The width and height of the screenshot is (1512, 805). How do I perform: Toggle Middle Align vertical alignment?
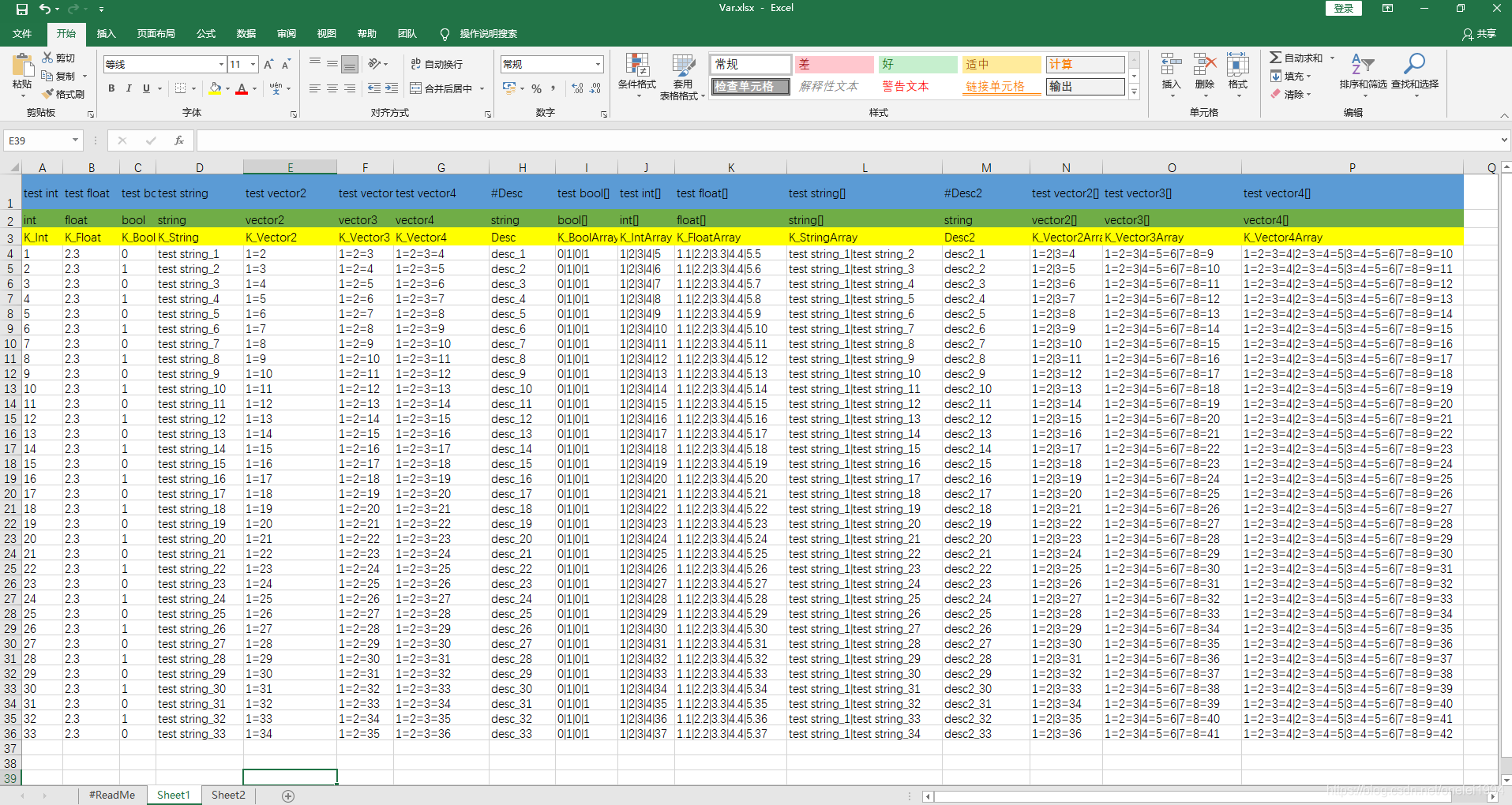[x=332, y=64]
